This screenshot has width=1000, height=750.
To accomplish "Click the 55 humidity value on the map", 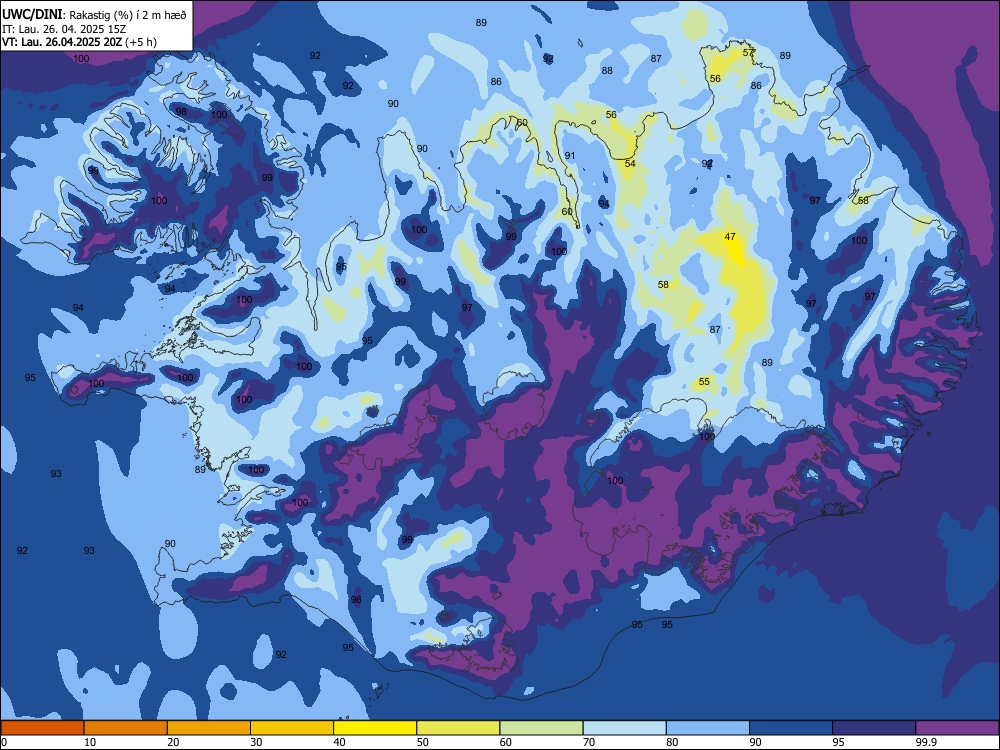I will 704,382.
